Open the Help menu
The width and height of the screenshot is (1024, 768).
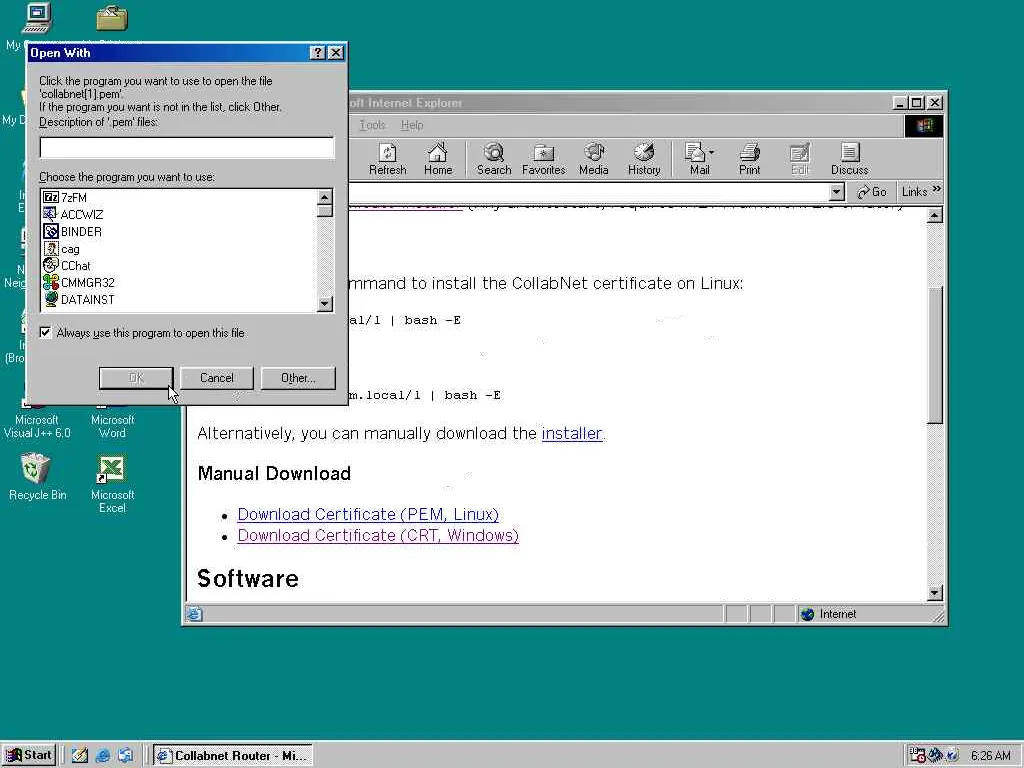pos(411,125)
